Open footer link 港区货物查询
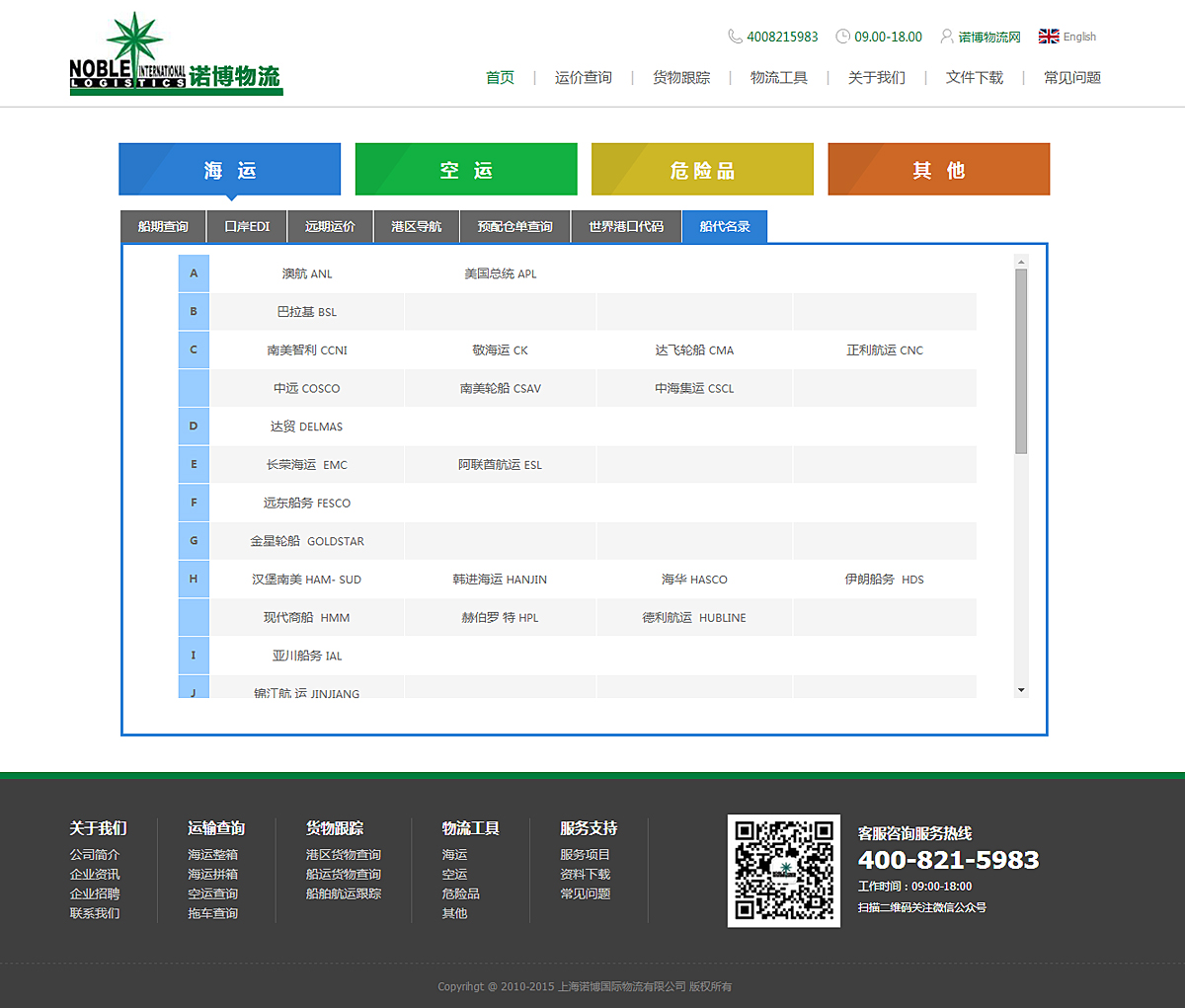 tap(344, 855)
